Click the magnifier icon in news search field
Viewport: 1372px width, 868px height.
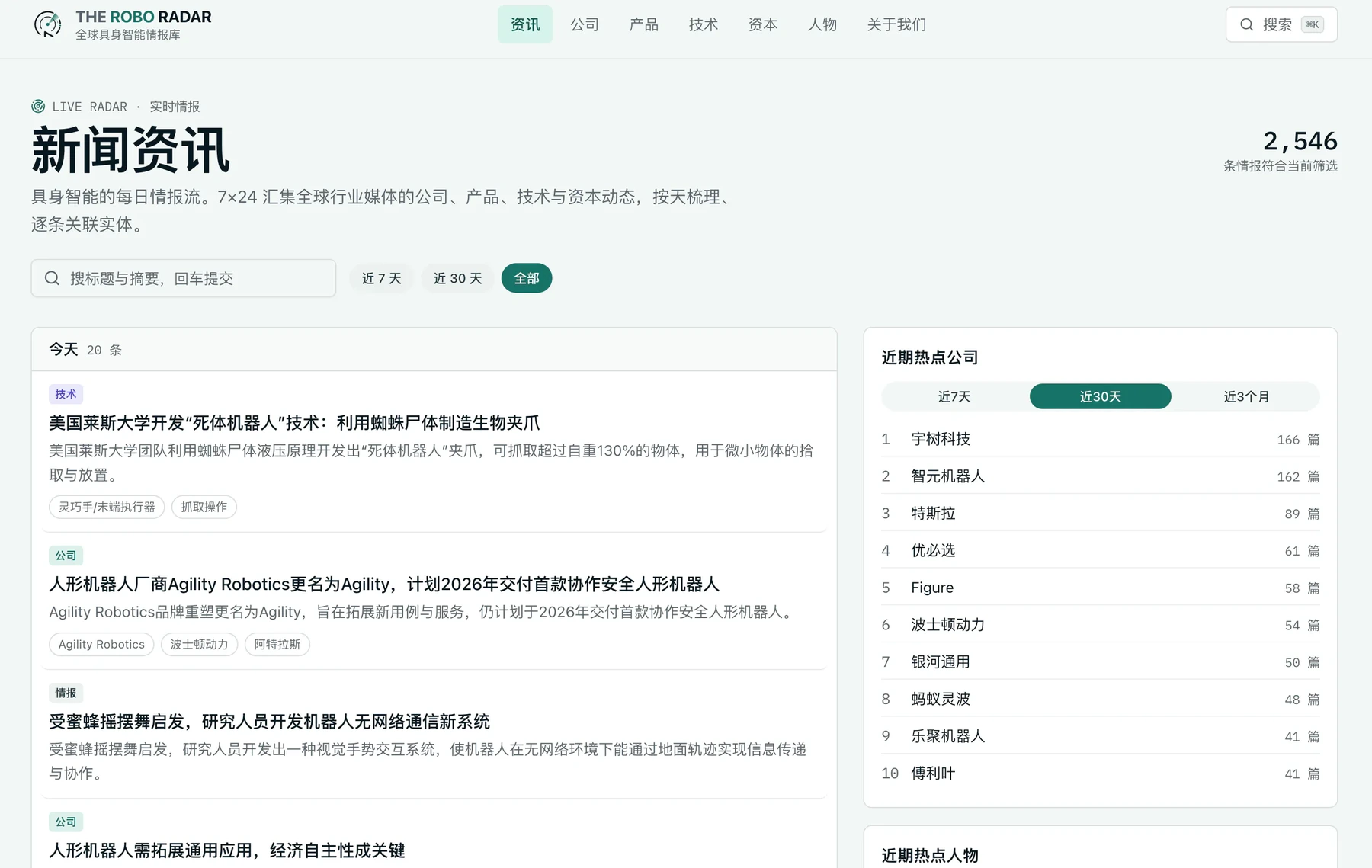(52, 278)
